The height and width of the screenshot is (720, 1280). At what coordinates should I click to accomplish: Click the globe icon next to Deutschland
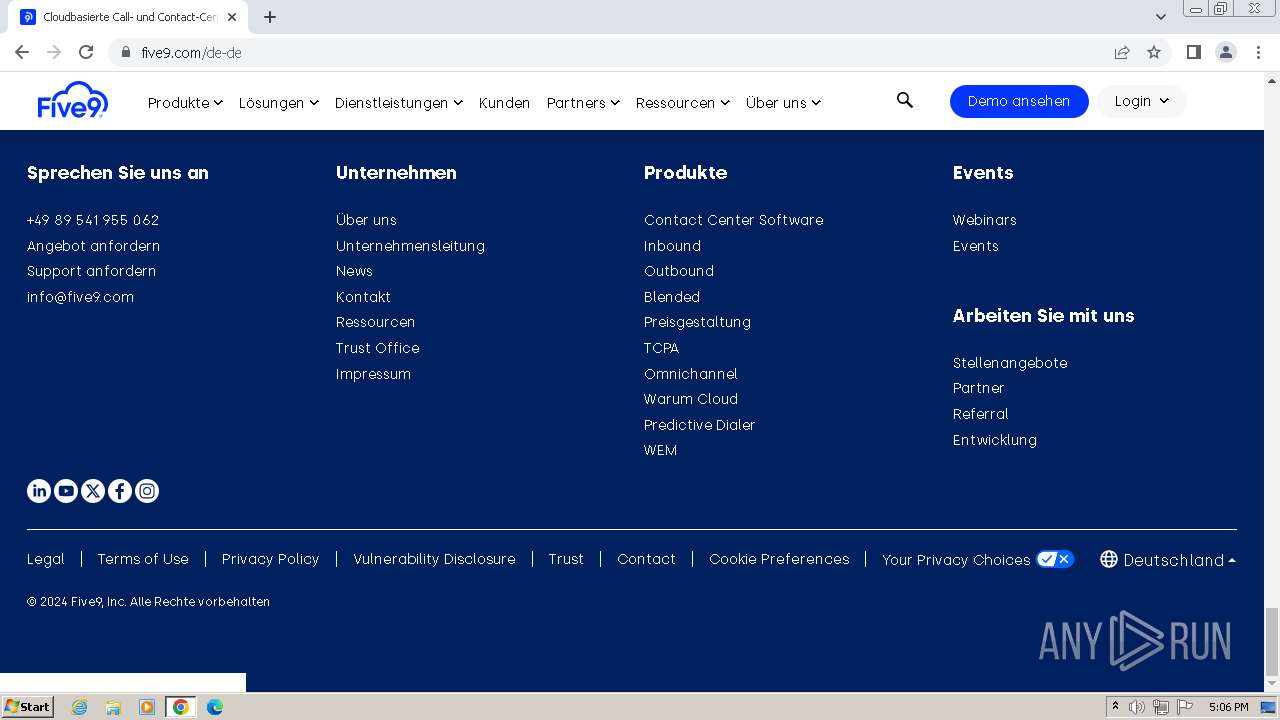pyautogui.click(x=1109, y=559)
